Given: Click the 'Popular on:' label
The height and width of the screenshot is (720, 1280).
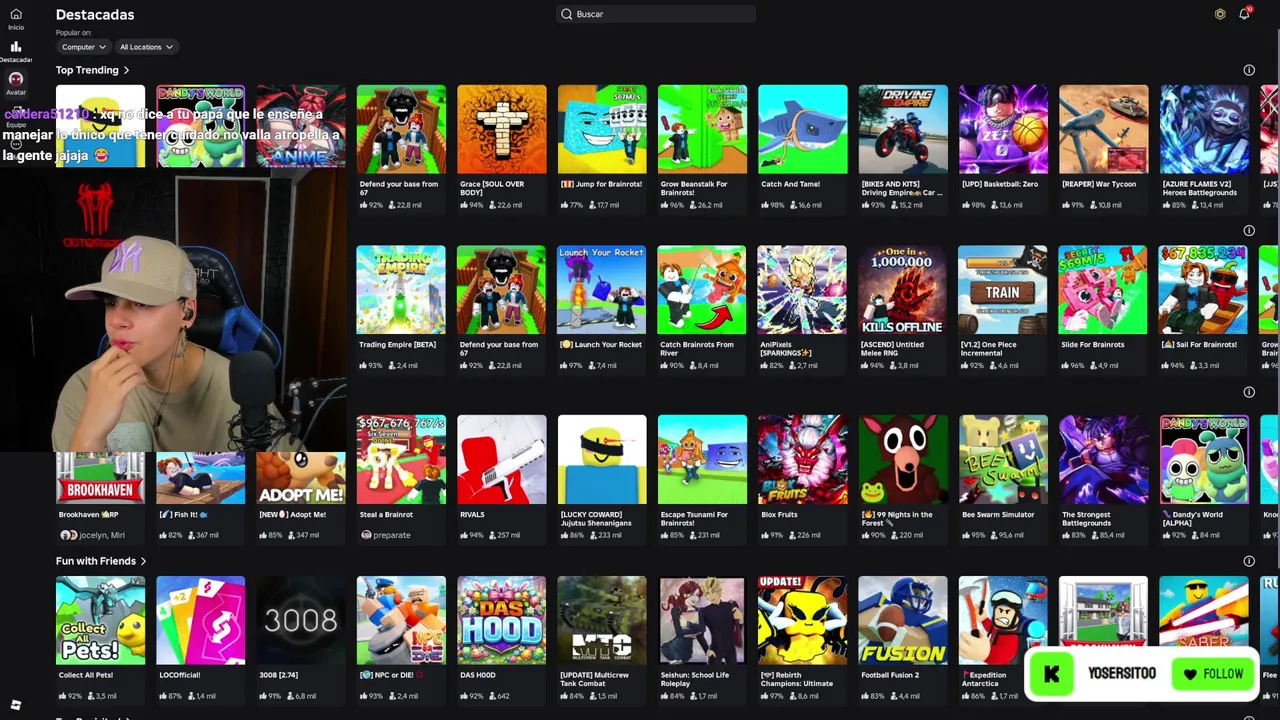Looking at the screenshot, I should pyautogui.click(x=73, y=33).
